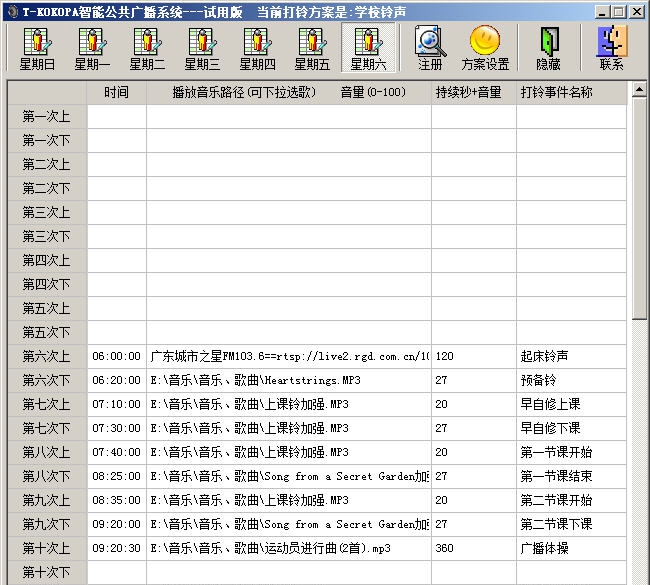This screenshot has height=585, width=650.
Task: Select music path cell in 第九次上 row
Action: coord(289,500)
